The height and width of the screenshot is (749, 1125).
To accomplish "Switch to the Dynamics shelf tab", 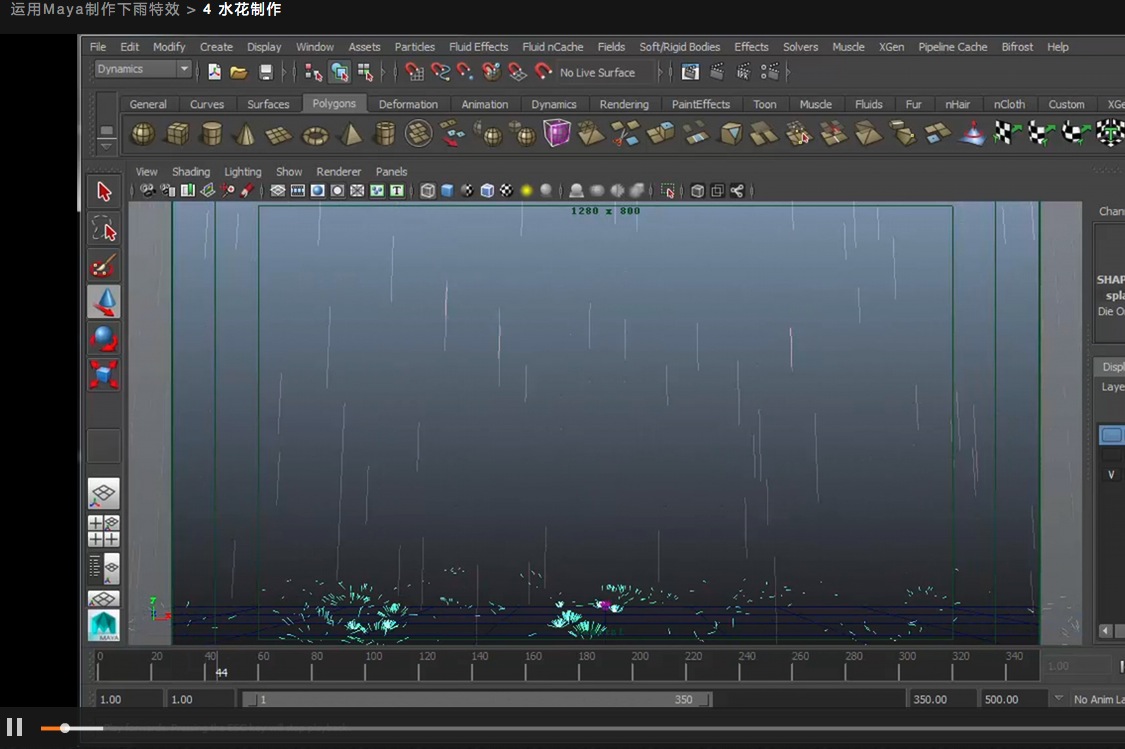I will click(x=554, y=104).
